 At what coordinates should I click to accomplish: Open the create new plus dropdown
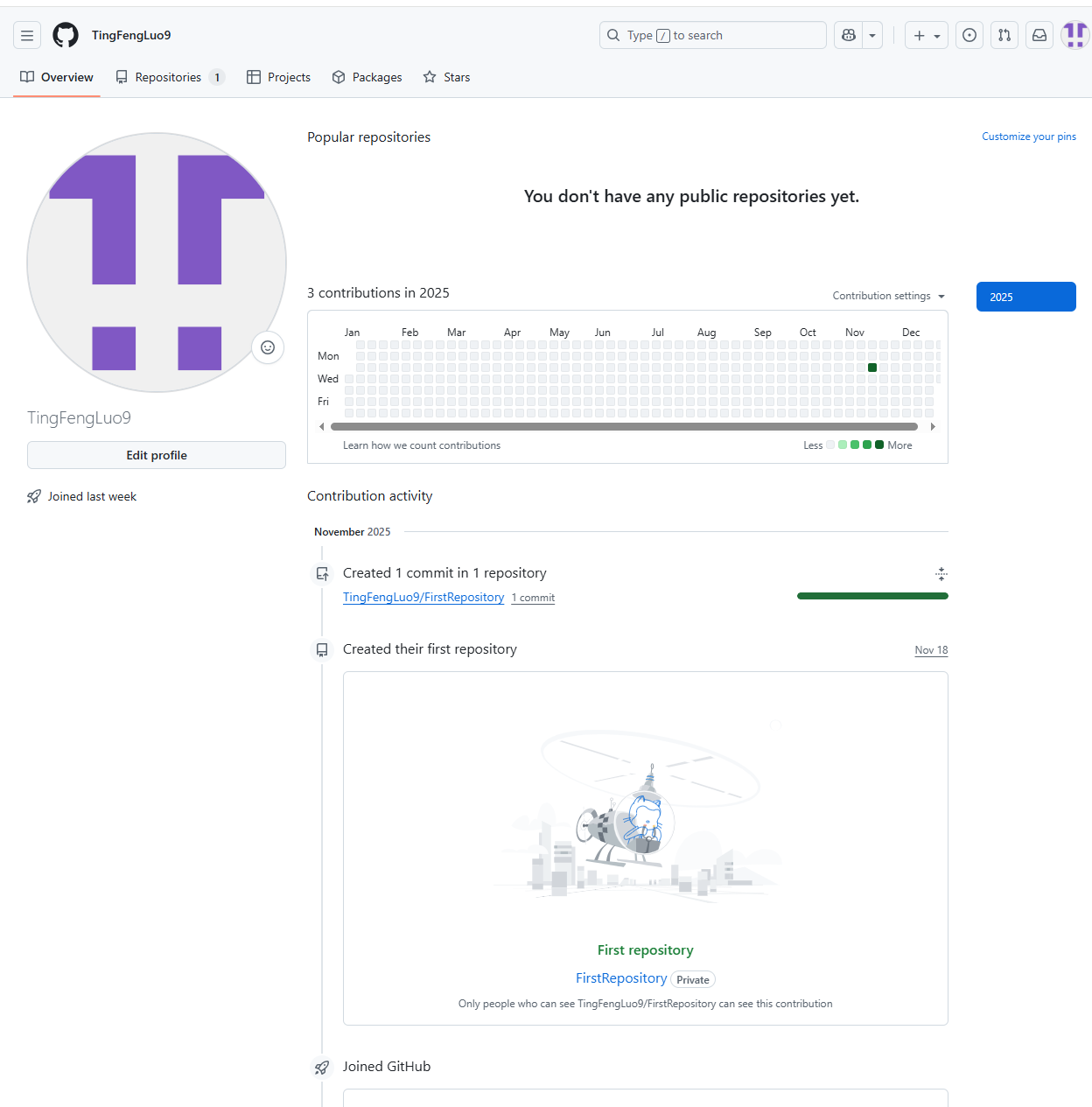(x=926, y=36)
